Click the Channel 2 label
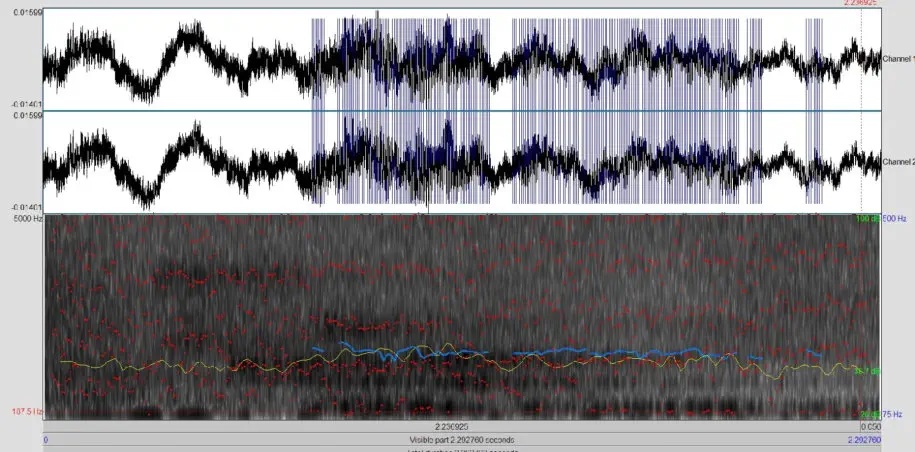This screenshot has width=915, height=452. [x=898, y=162]
